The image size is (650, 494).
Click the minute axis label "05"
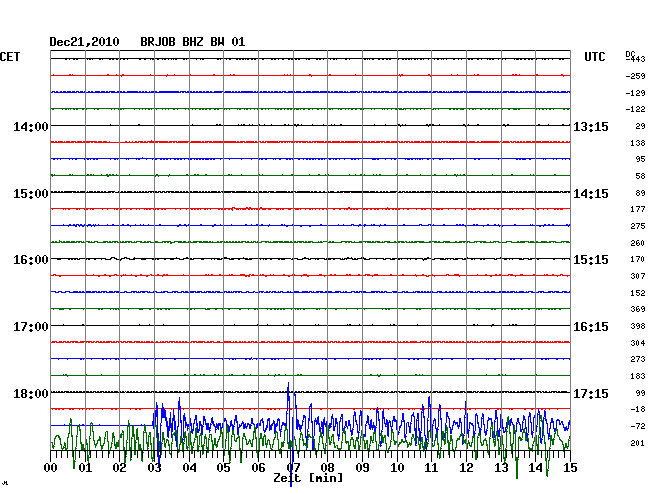click(223, 468)
